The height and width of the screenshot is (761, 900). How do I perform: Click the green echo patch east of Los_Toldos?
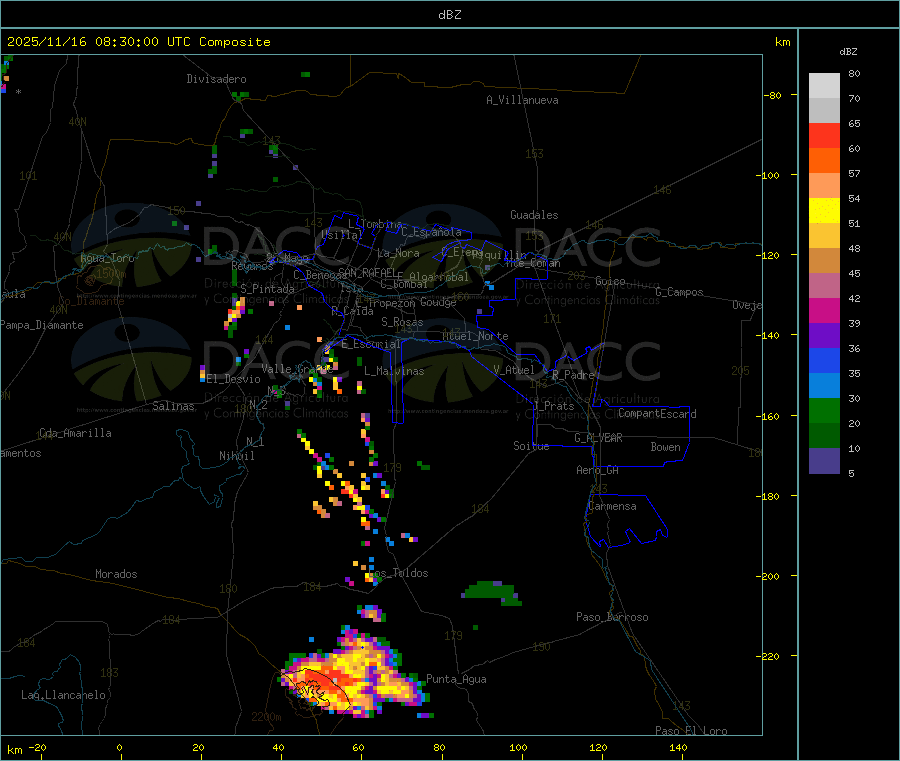coord(491,592)
